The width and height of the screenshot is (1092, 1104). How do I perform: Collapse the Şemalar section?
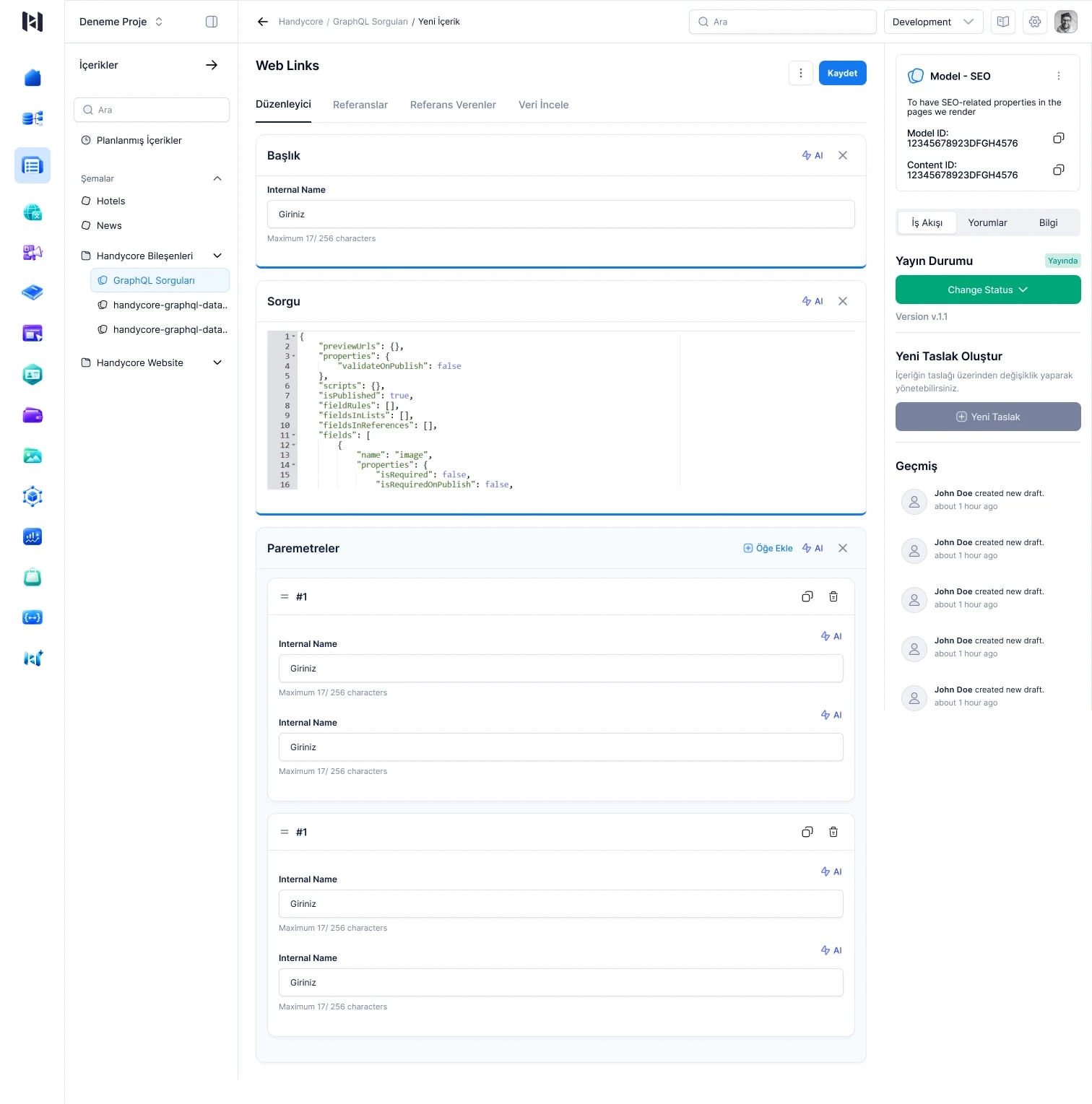(217, 178)
